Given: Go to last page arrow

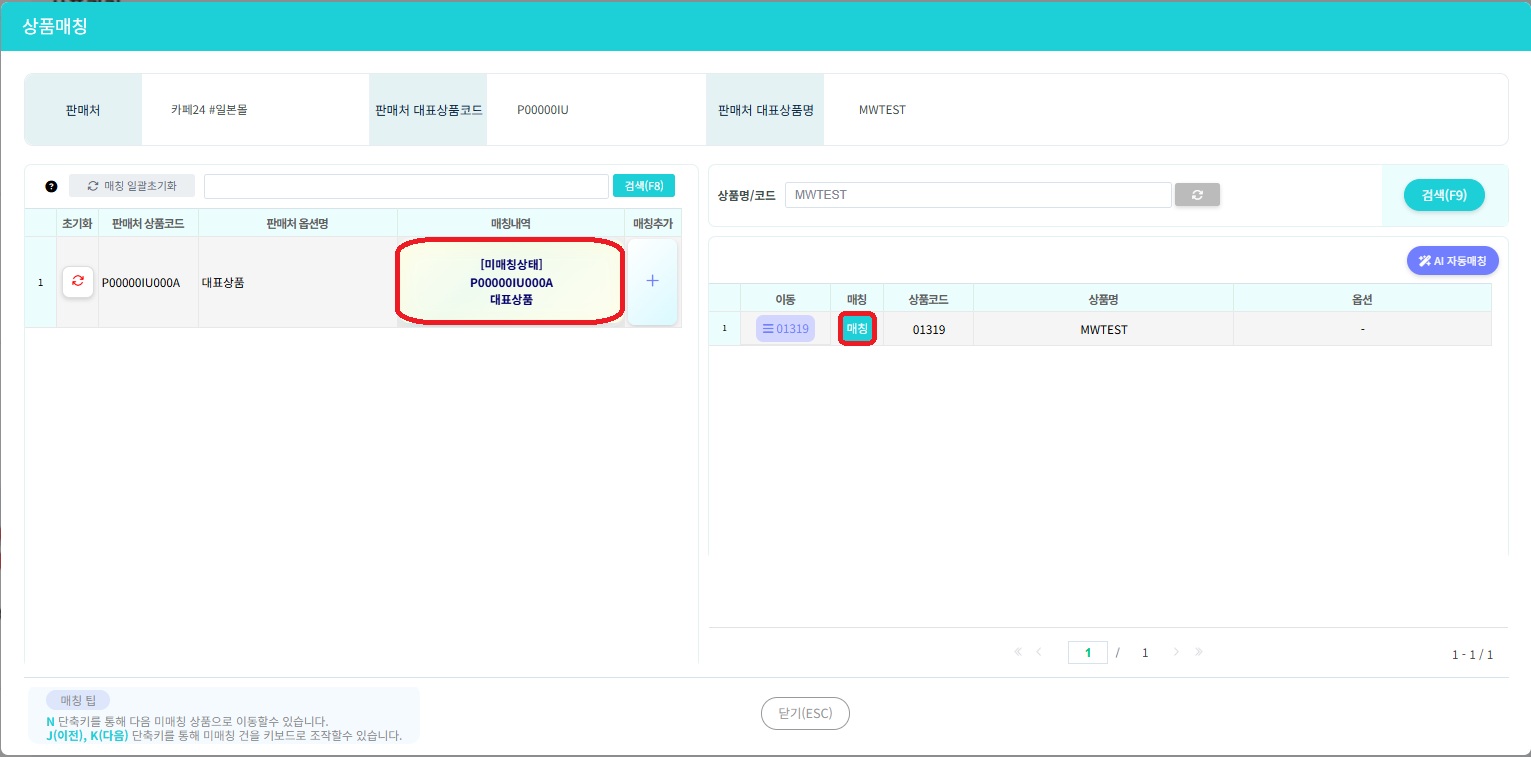Looking at the screenshot, I should coord(1198,652).
